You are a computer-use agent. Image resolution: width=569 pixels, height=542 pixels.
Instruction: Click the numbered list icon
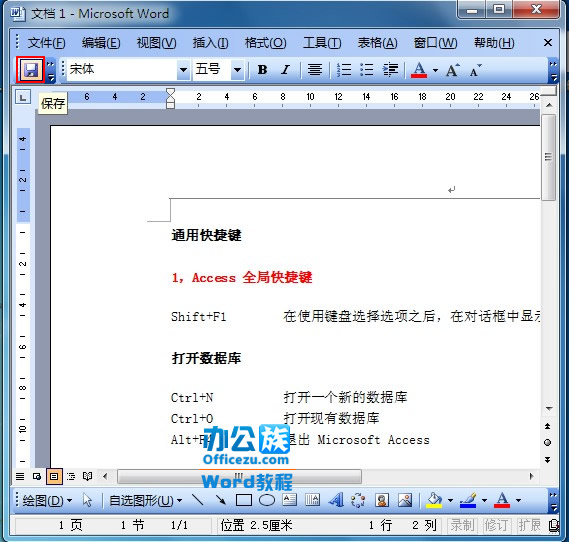(344, 69)
